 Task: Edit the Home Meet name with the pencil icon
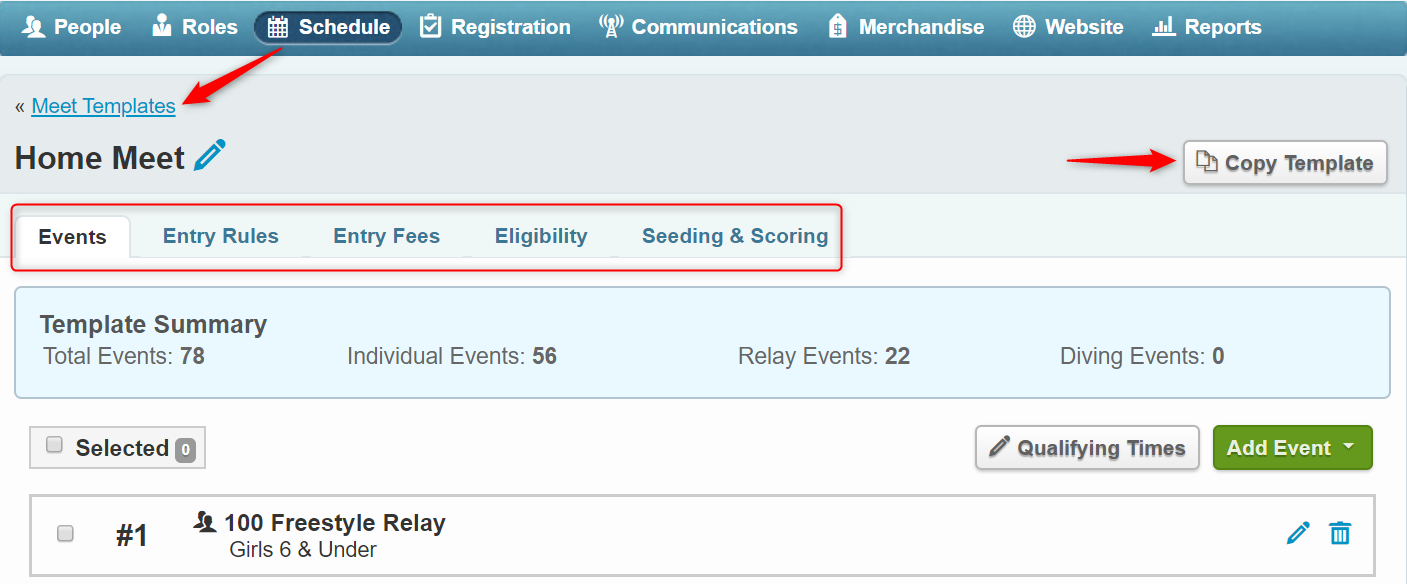click(x=210, y=155)
